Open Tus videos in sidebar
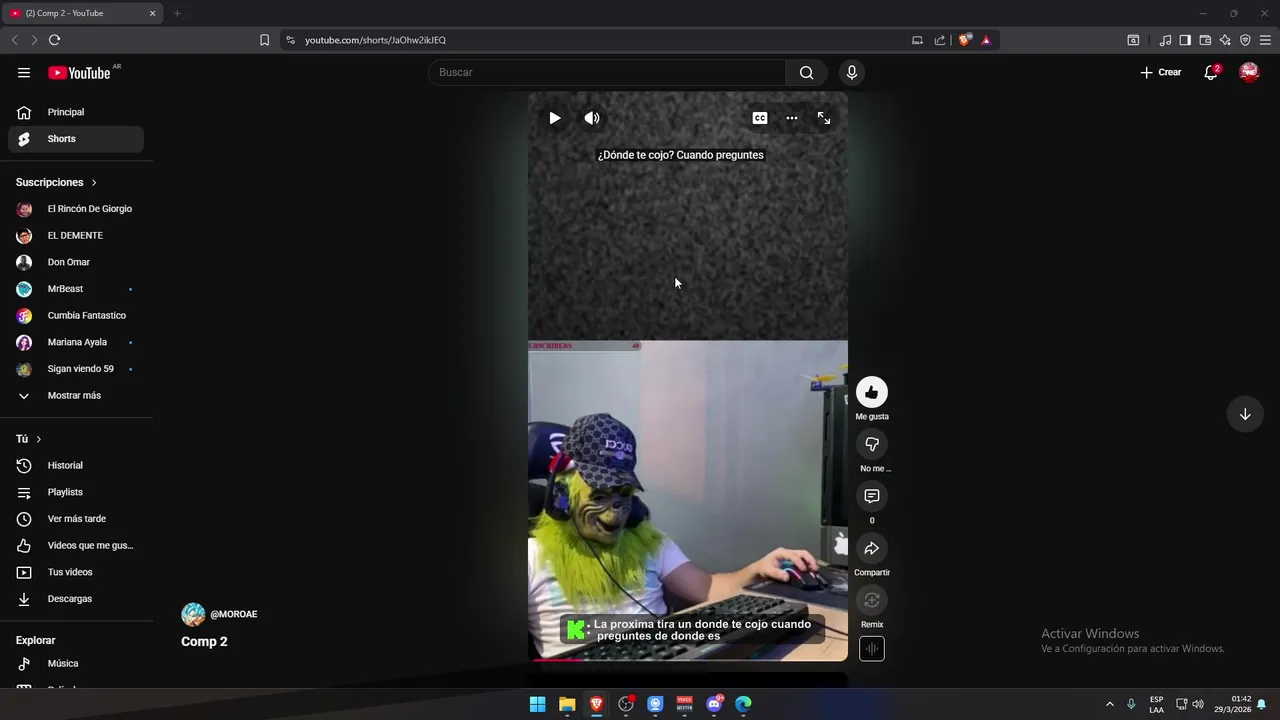The image size is (1280, 720). point(76,572)
